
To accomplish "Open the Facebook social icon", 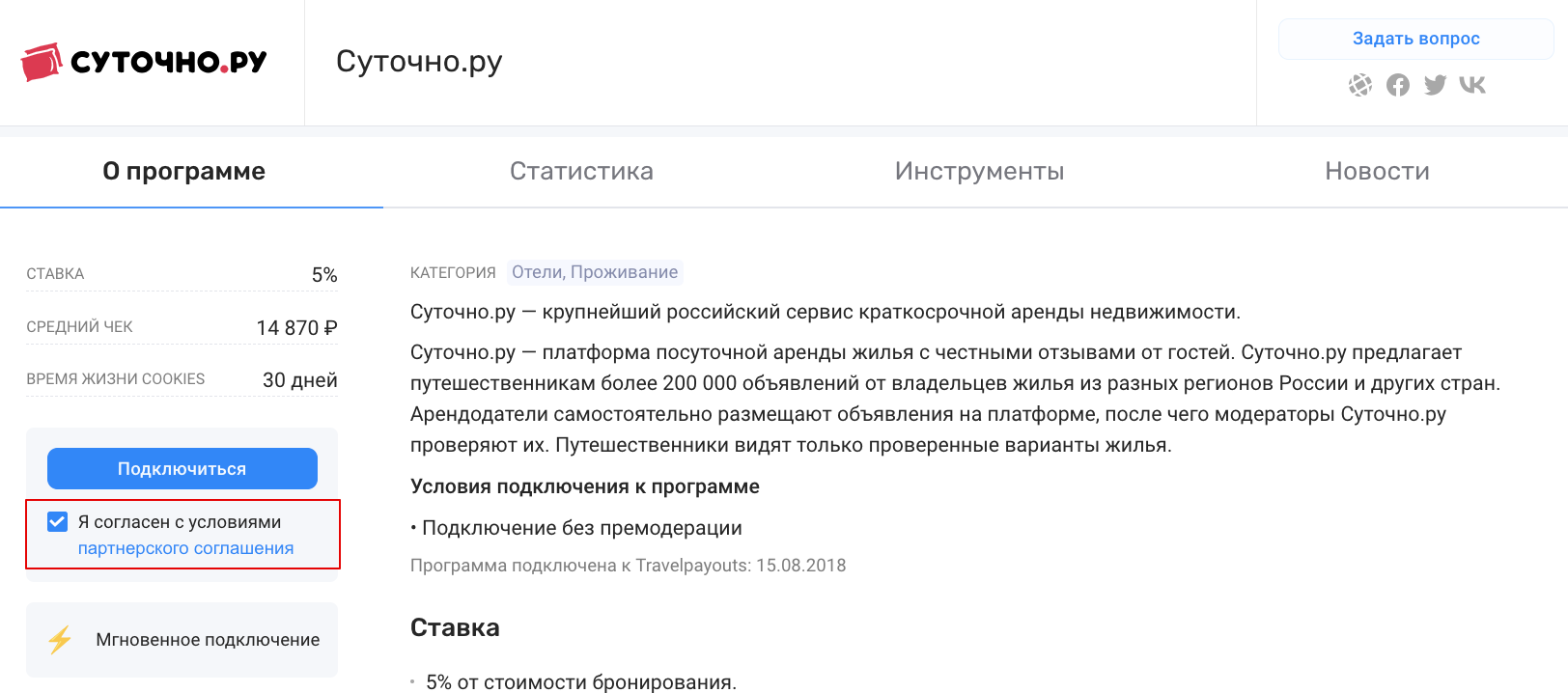I will click(1398, 85).
